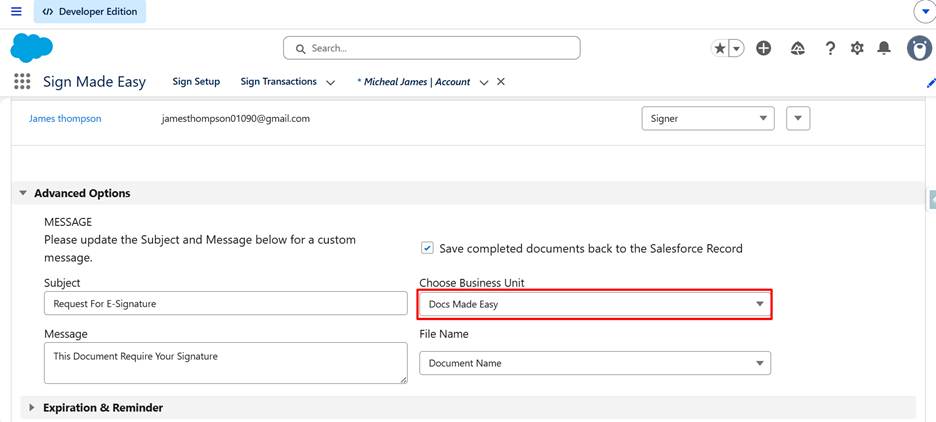936x422 pixels.
Task: Click the row actions arrow beside Signer
Action: pyautogui.click(x=798, y=118)
